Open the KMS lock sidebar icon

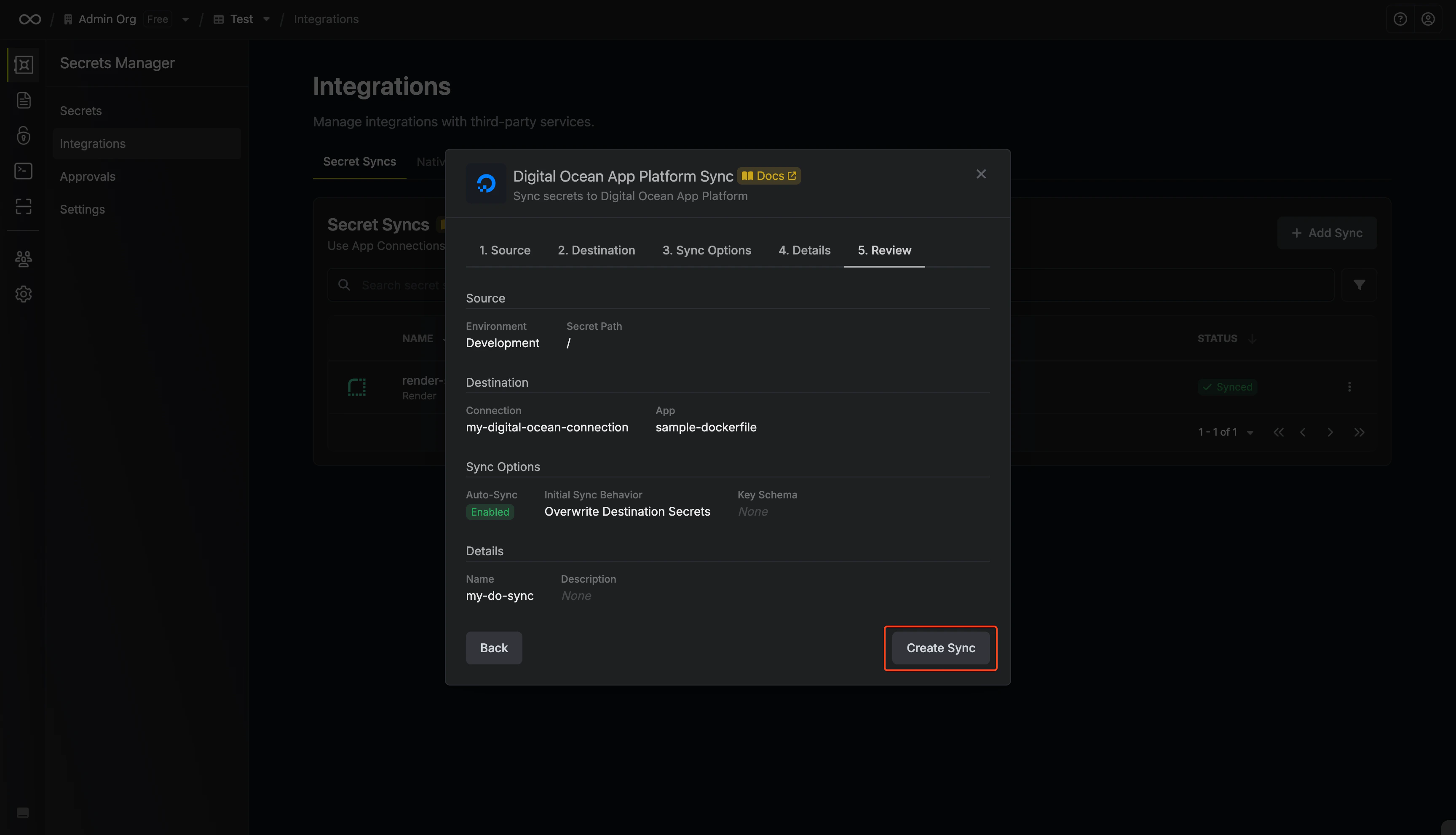[24, 135]
